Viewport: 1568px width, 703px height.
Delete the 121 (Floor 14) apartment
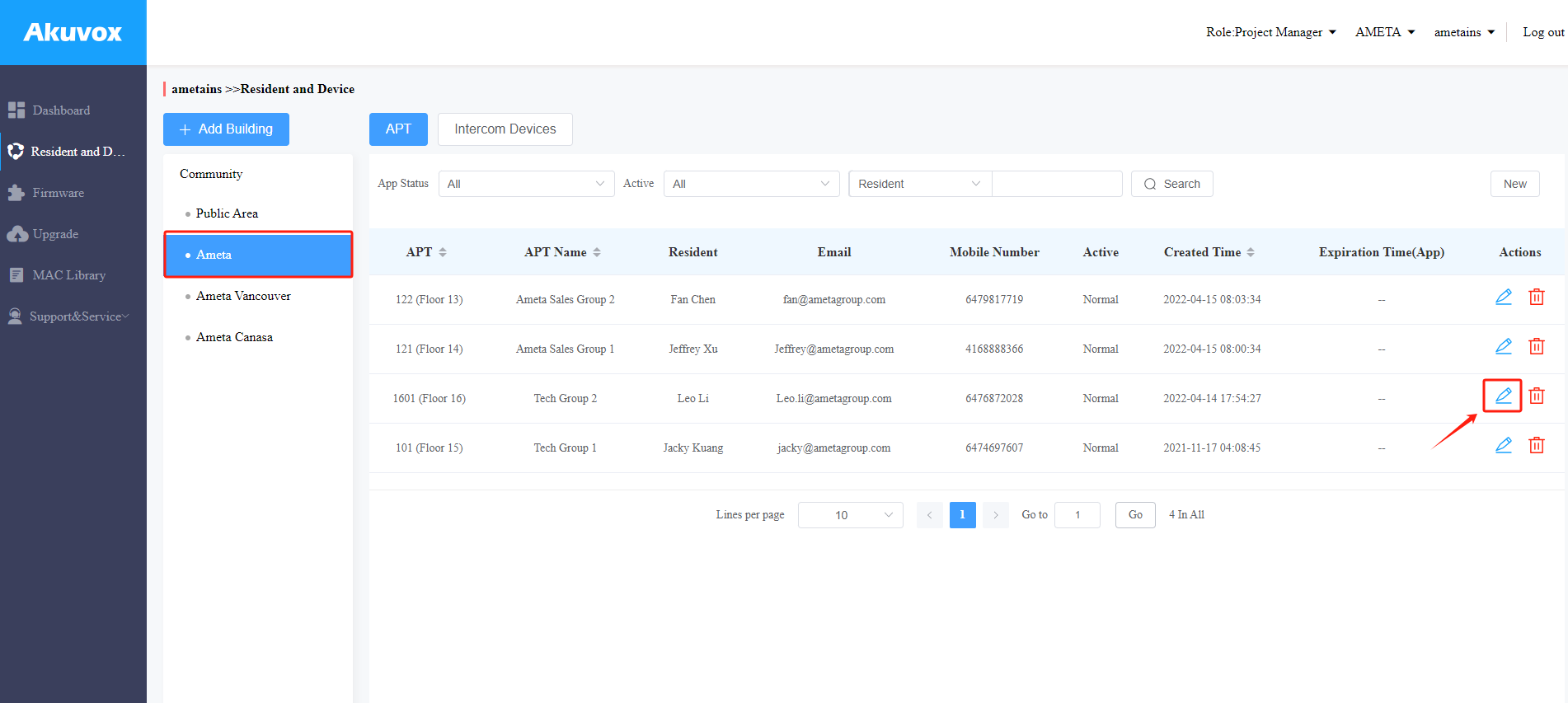point(1537,346)
